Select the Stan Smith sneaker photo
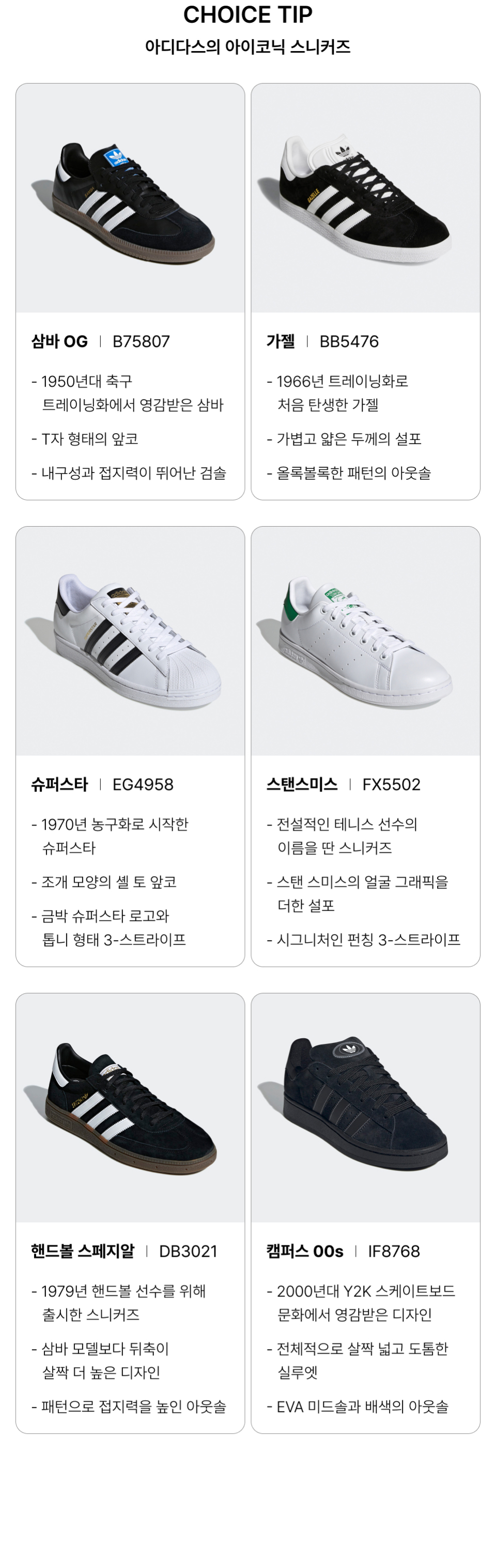Screen dimensions: 496x1568 pyautogui.click(x=365, y=642)
